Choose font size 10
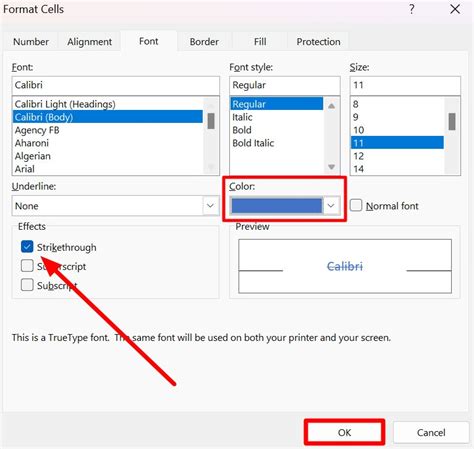This screenshot has width=474, height=449. point(397,130)
